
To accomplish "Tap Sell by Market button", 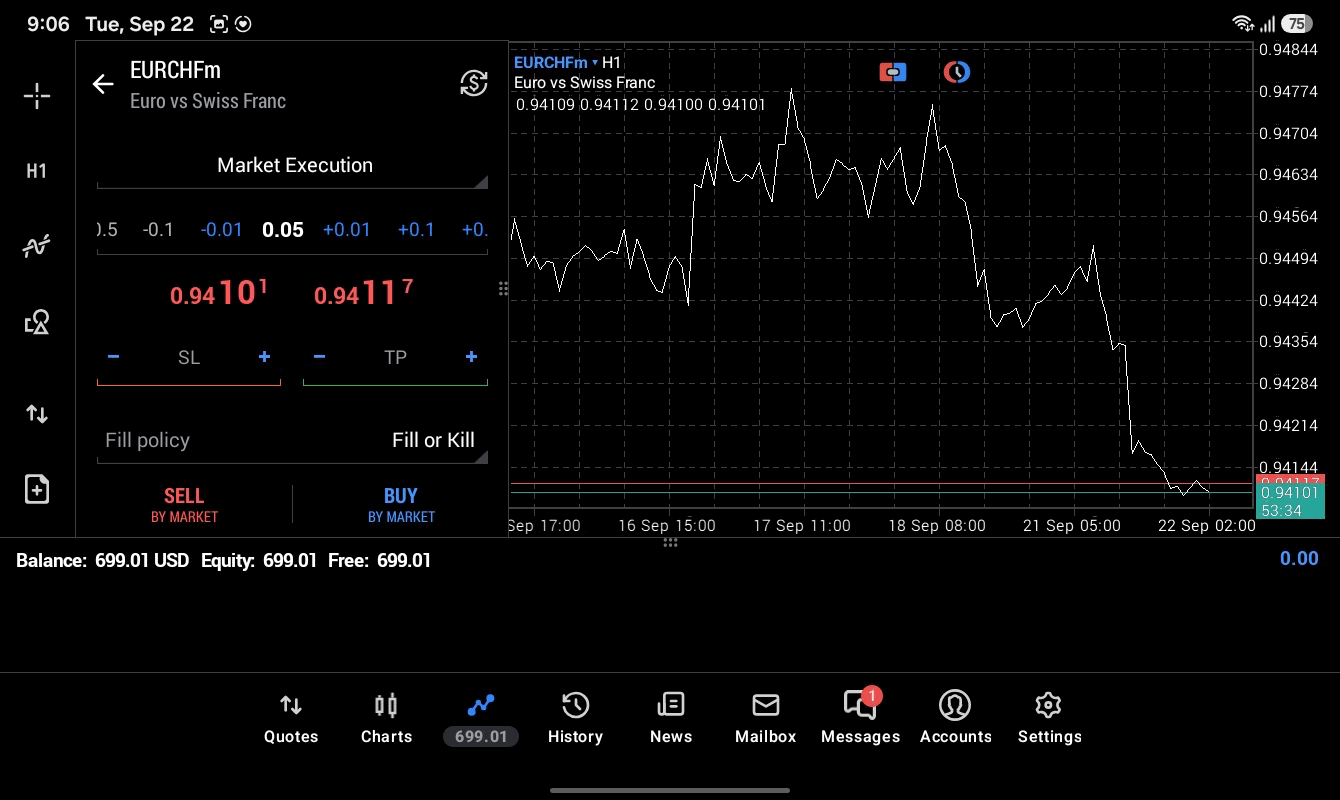I will click(x=184, y=505).
